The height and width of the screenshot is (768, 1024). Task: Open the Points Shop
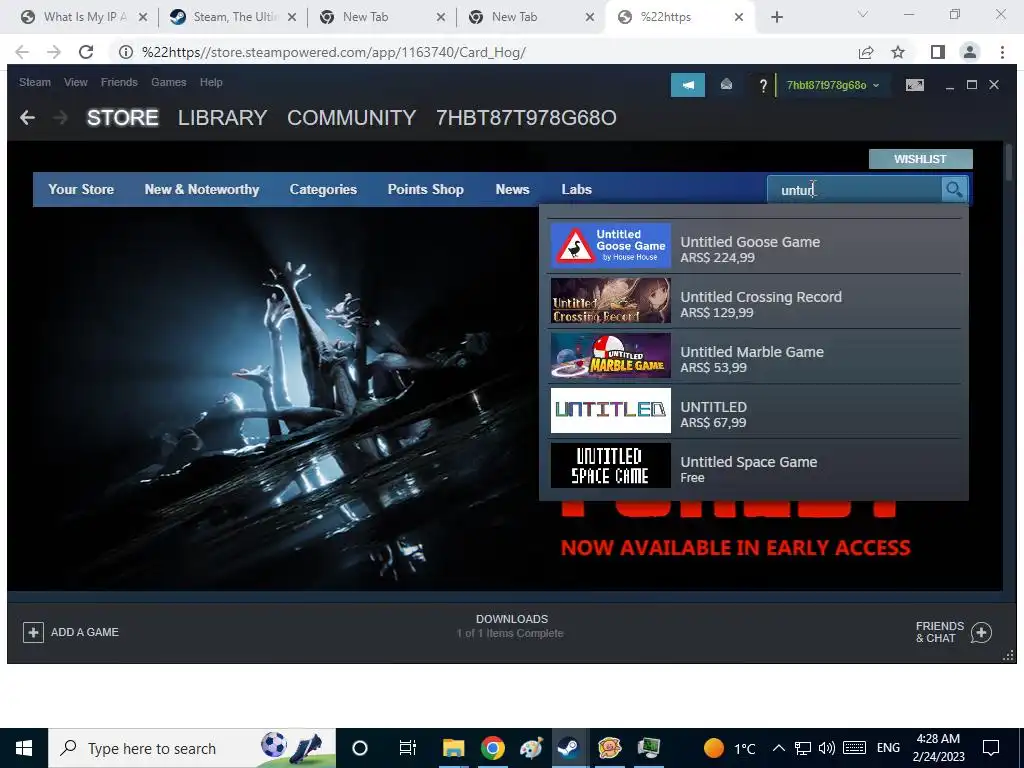[x=426, y=189]
